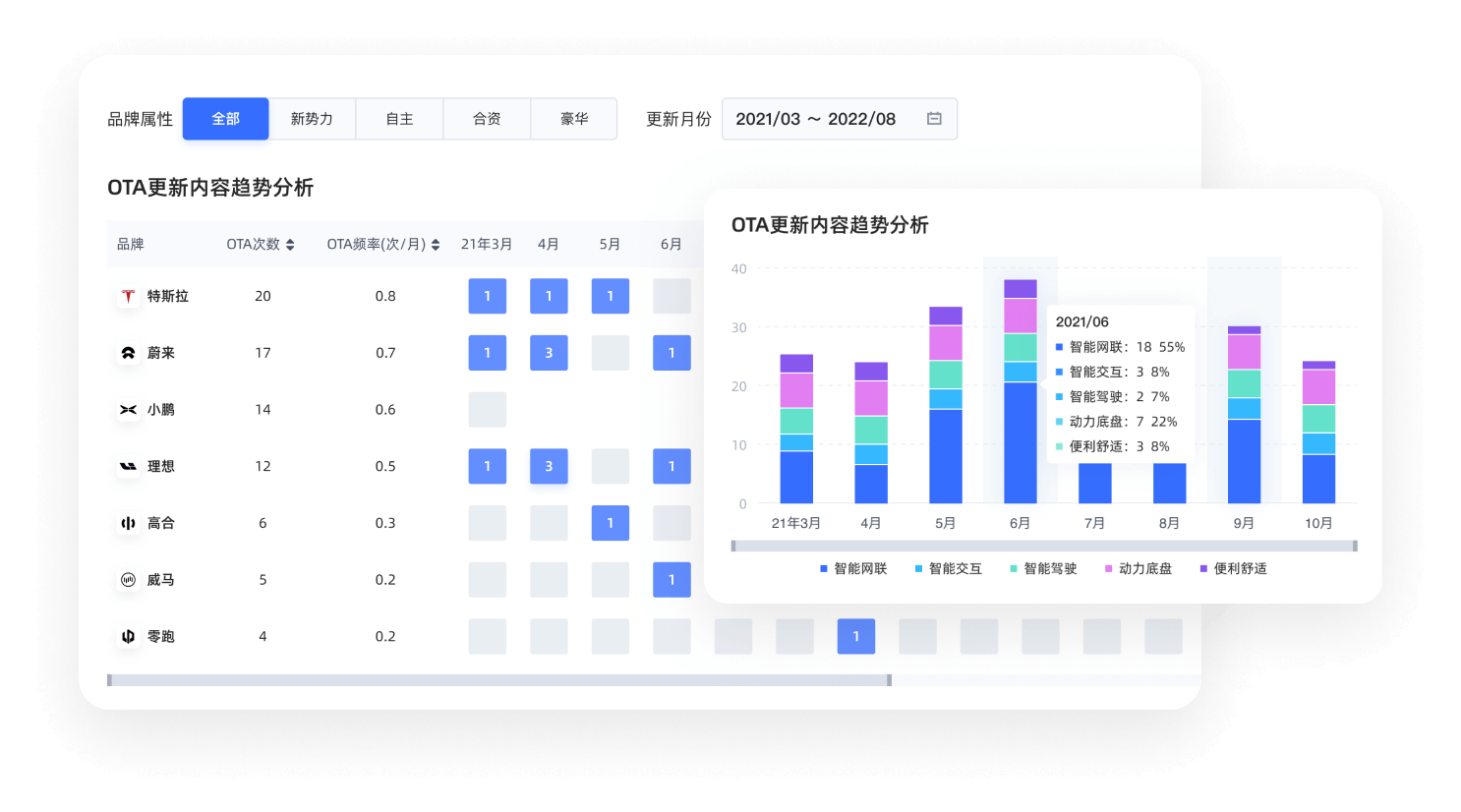Switch to the 豪华 filter tab

[x=574, y=118]
